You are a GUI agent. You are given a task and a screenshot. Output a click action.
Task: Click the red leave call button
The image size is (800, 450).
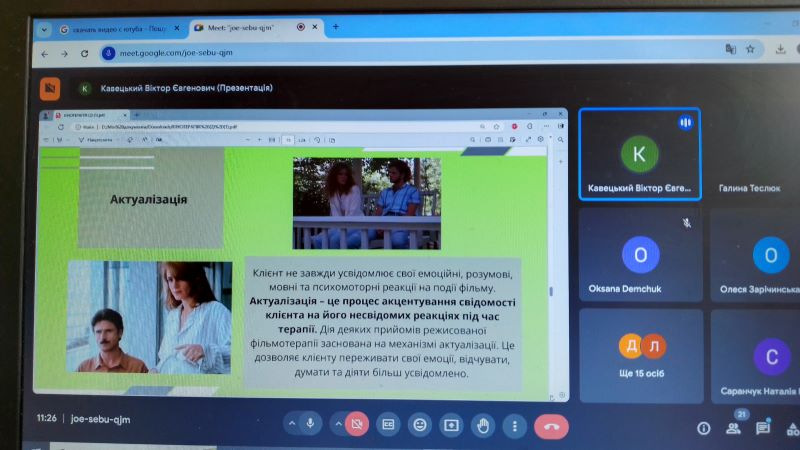tap(551, 427)
